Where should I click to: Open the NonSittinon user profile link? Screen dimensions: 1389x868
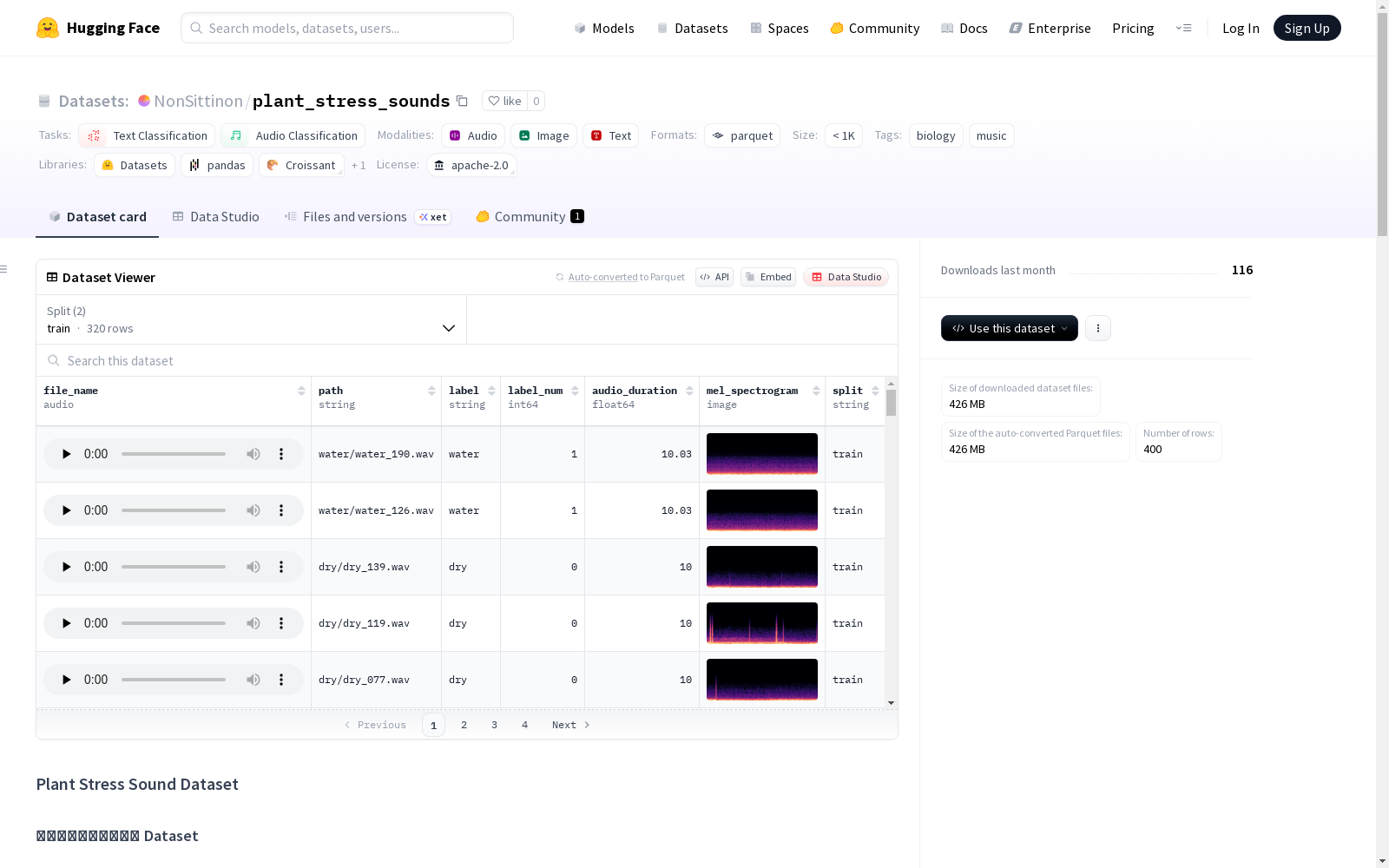[199, 101]
